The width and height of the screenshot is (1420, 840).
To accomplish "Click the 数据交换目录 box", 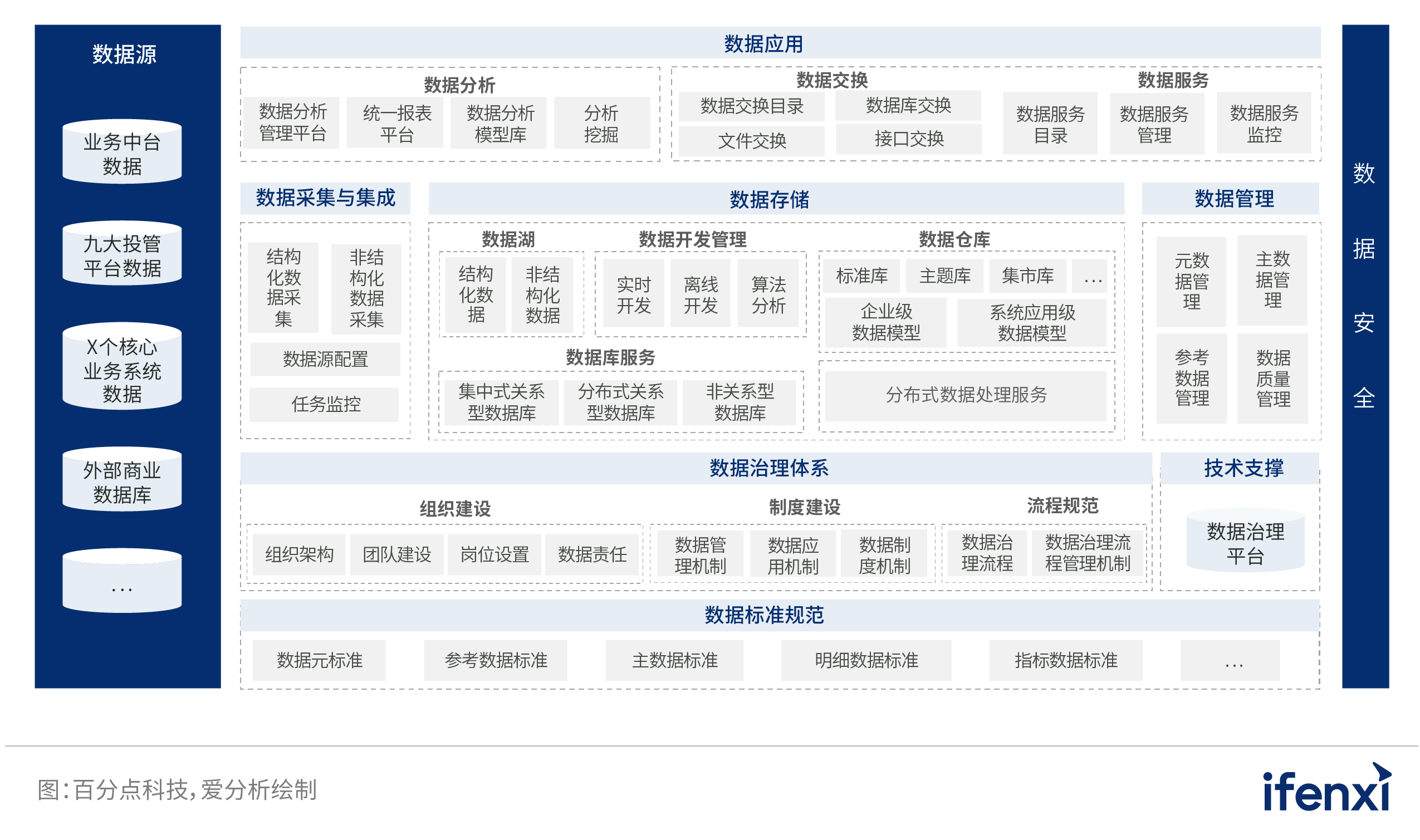I will click(751, 106).
